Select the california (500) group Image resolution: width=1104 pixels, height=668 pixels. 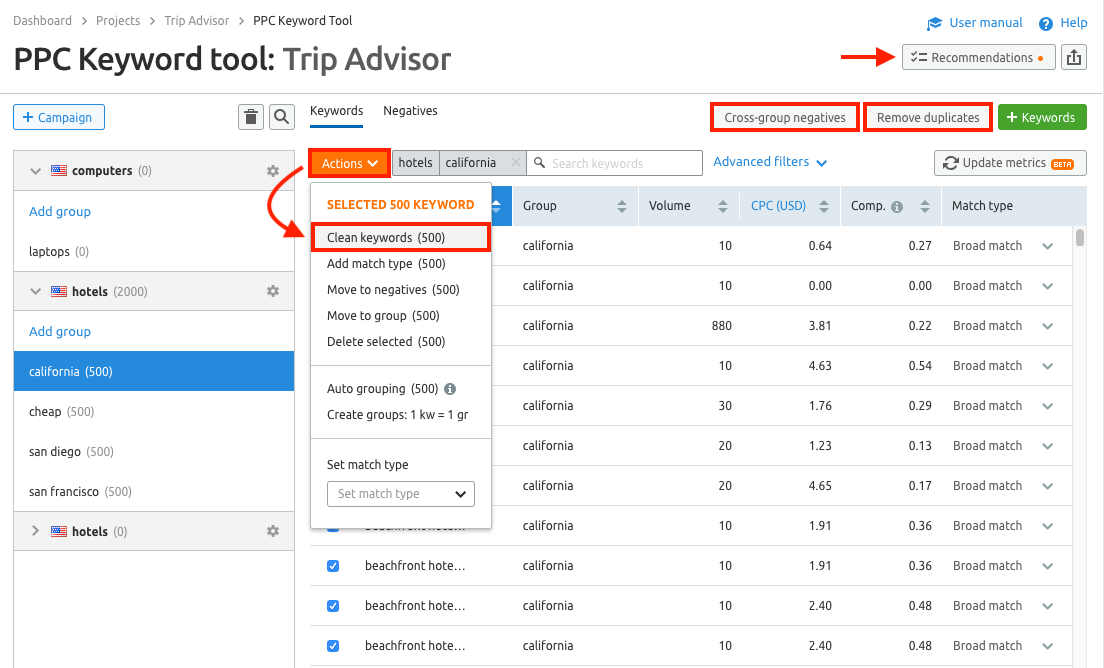(x=153, y=372)
